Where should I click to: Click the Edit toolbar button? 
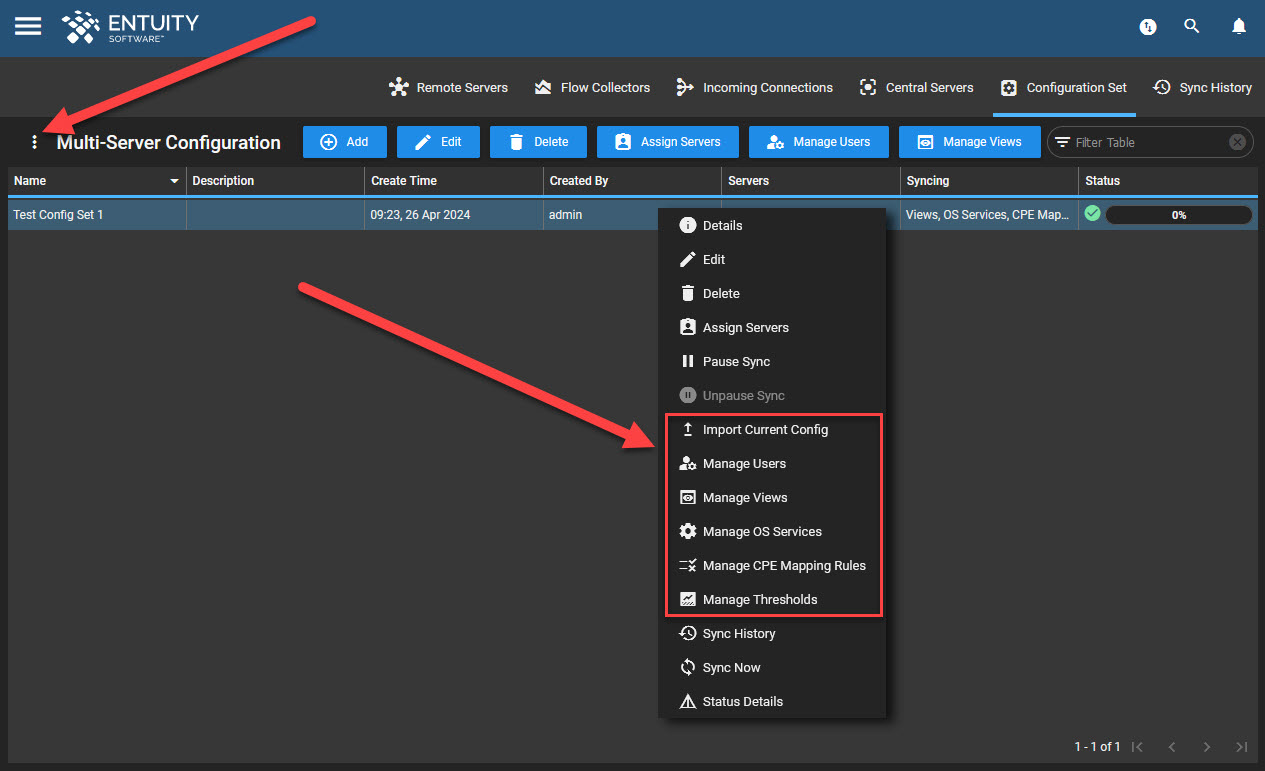pos(438,142)
